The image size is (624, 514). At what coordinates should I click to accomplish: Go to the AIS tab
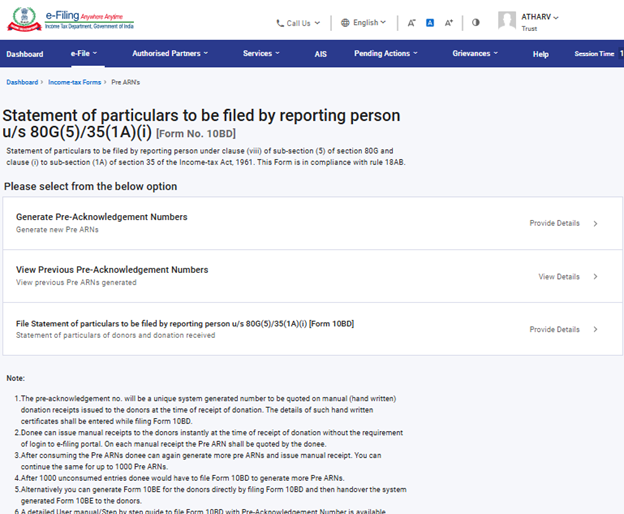tap(320, 54)
